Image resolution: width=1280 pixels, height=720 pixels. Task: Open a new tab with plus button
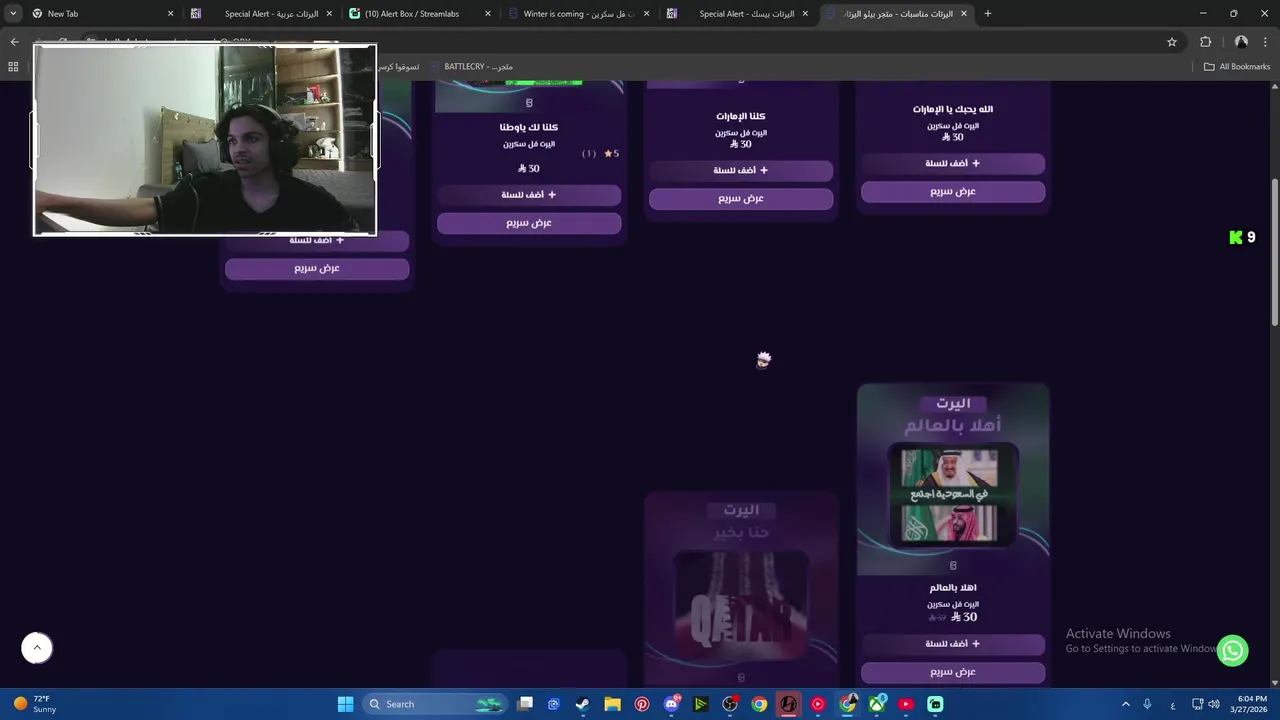tap(988, 14)
